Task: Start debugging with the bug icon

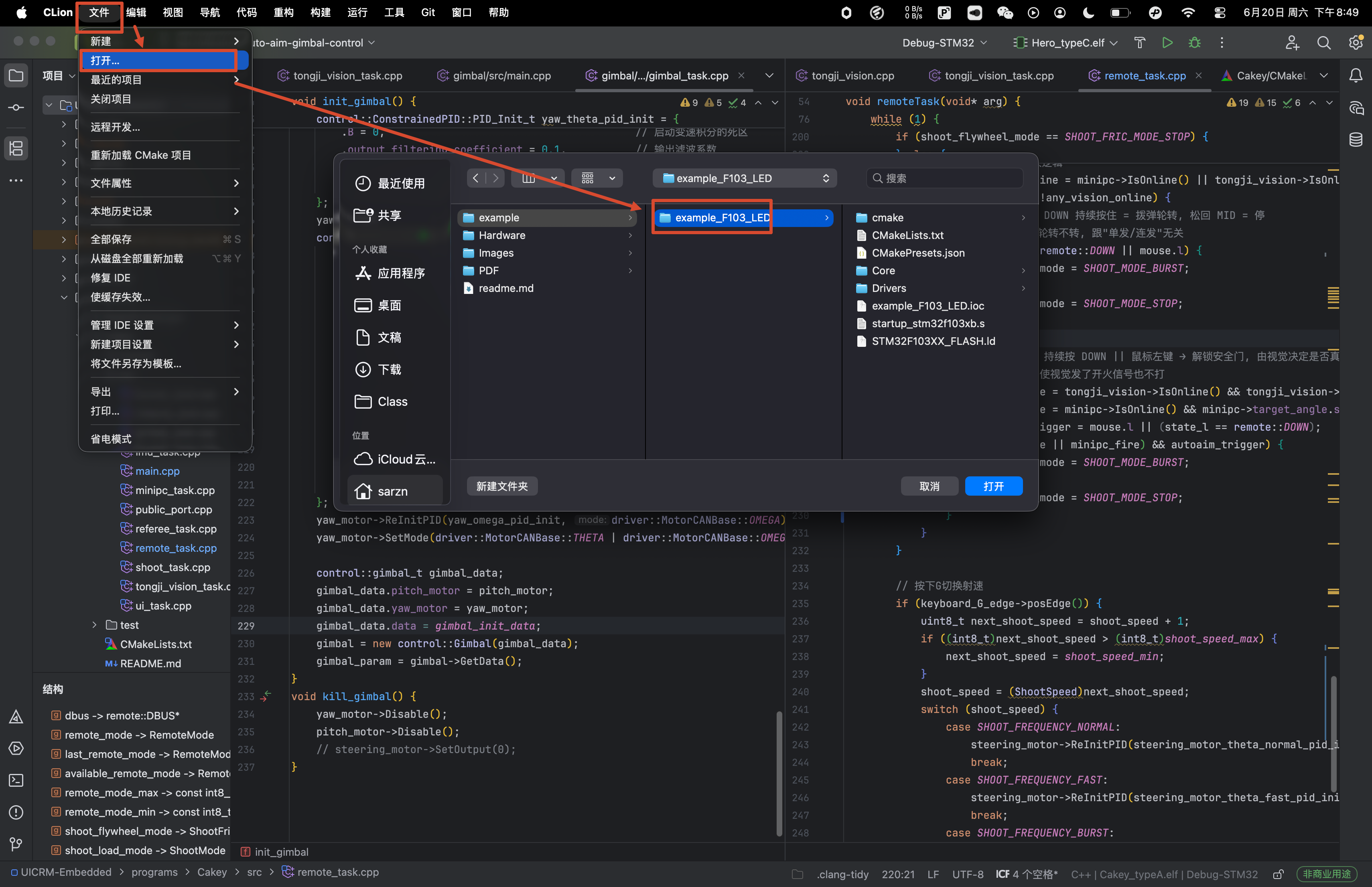Action: point(1195,43)
